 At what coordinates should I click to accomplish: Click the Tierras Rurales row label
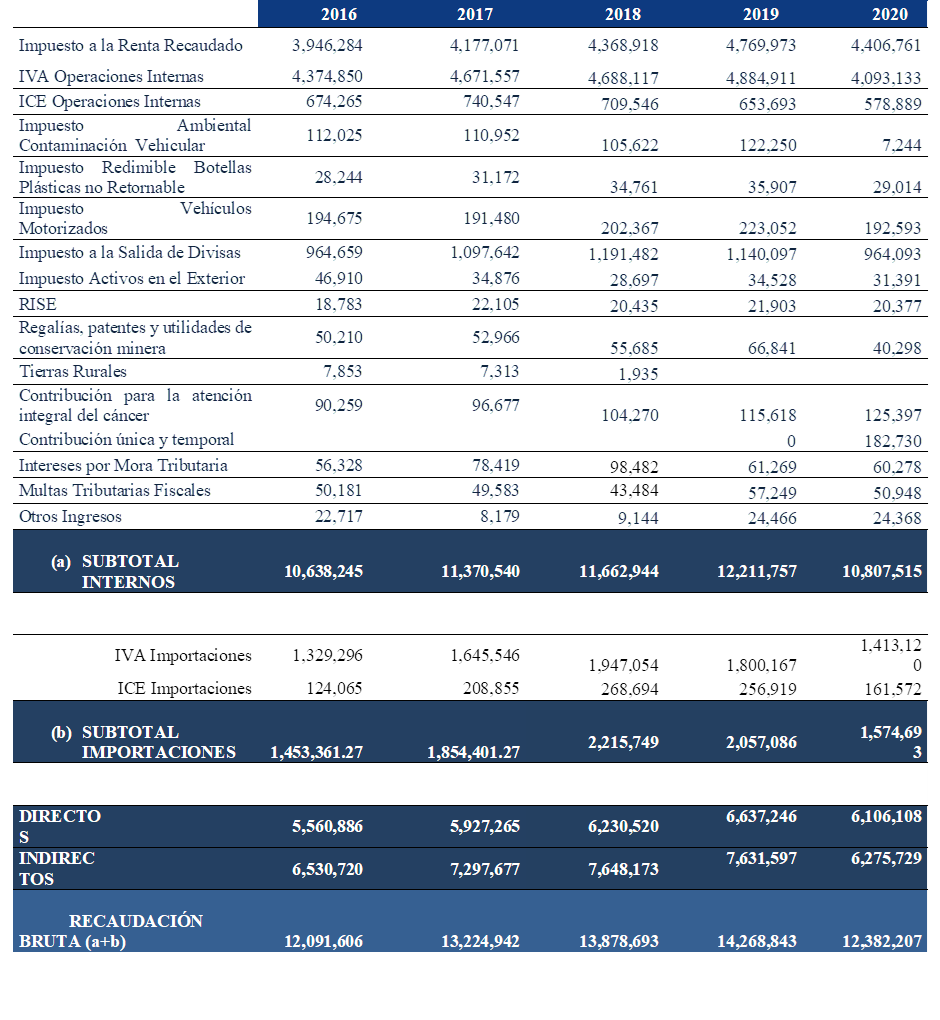[x=73, y=372]
